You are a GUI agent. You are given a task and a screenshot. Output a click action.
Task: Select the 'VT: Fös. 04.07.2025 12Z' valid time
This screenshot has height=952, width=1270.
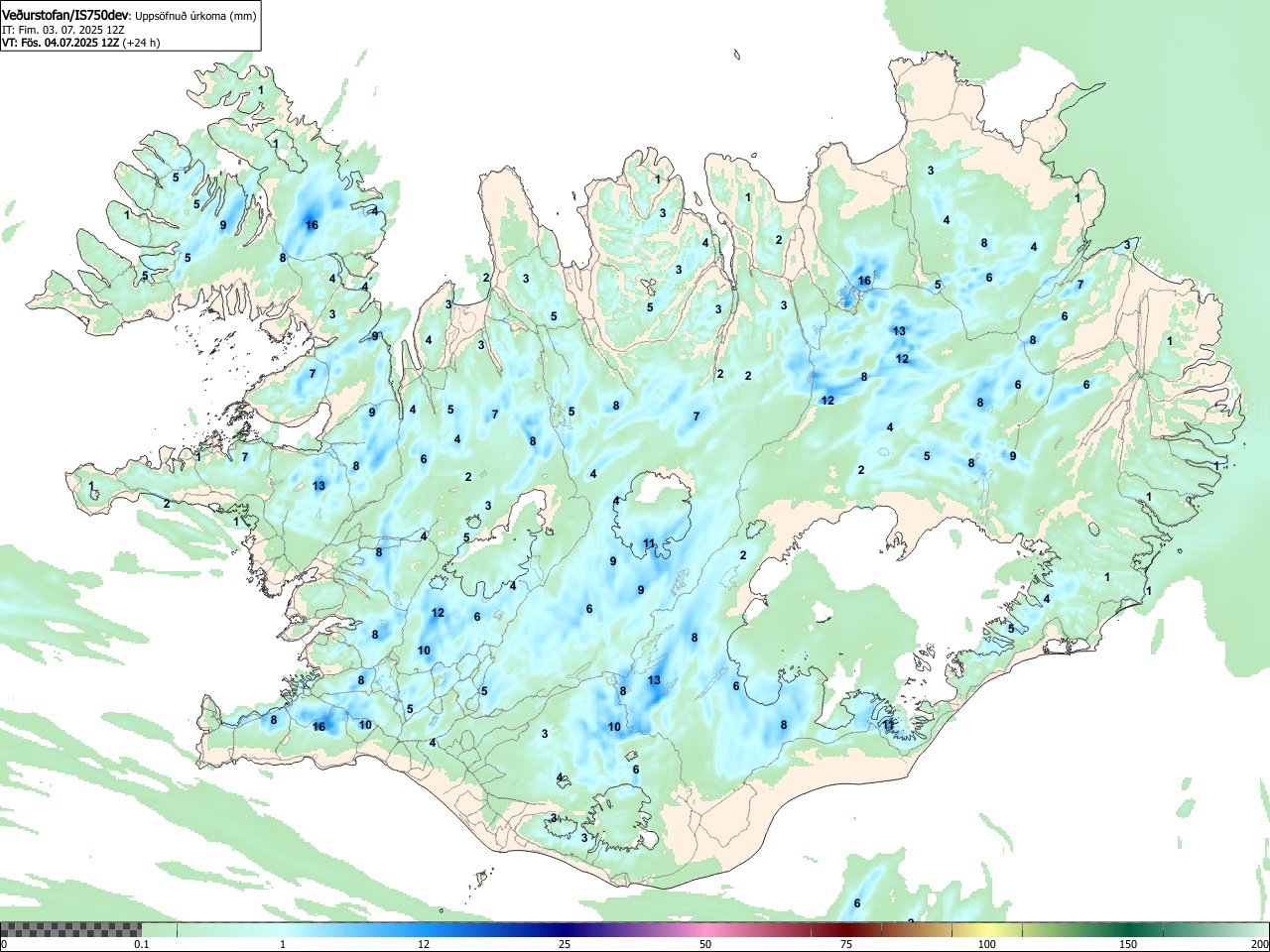tap(61, 43)
